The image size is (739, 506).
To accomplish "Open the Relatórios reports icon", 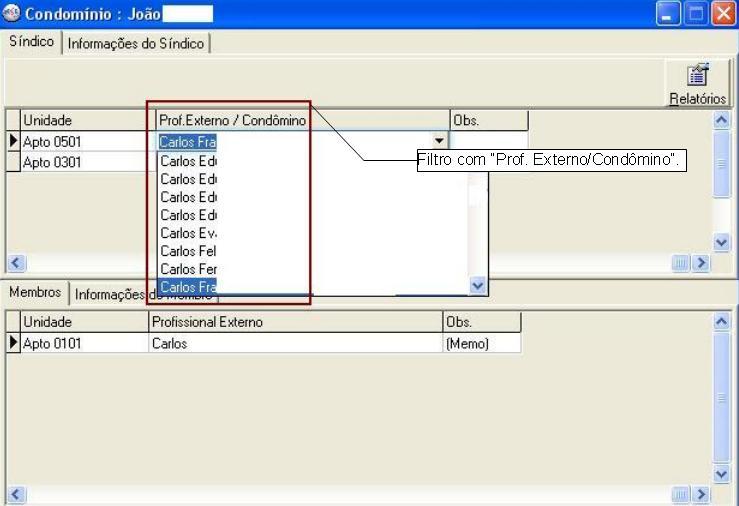I will pos(697,83).
